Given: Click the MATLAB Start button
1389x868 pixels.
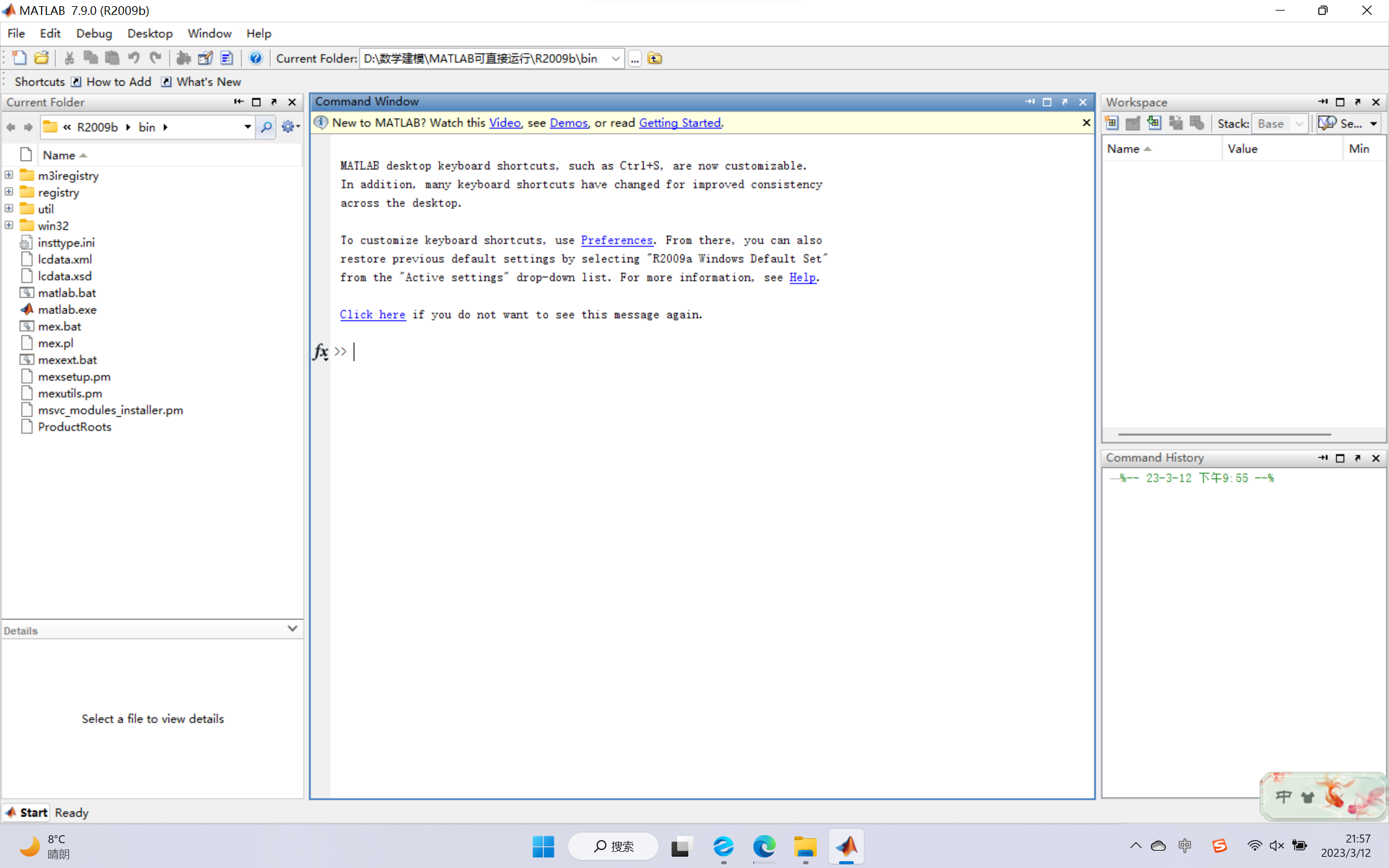Looking at the screenshot, I should point(27,812).
